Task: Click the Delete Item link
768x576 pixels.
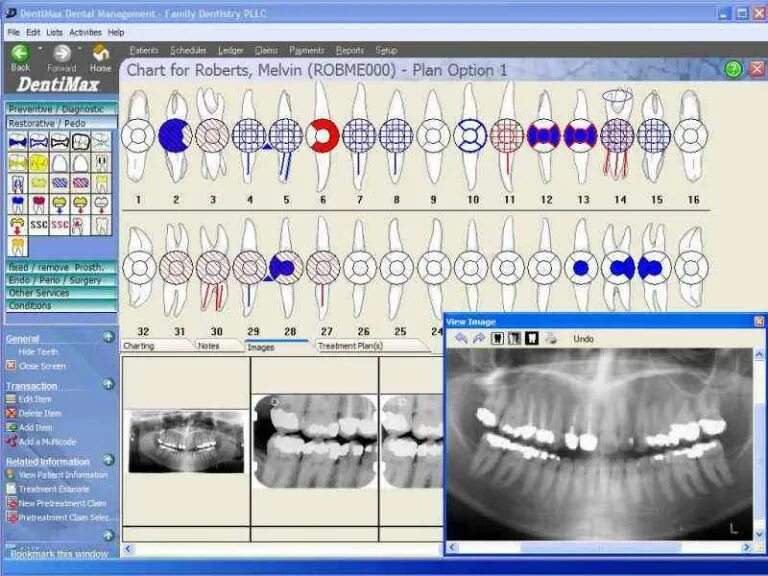Action: 40,413
